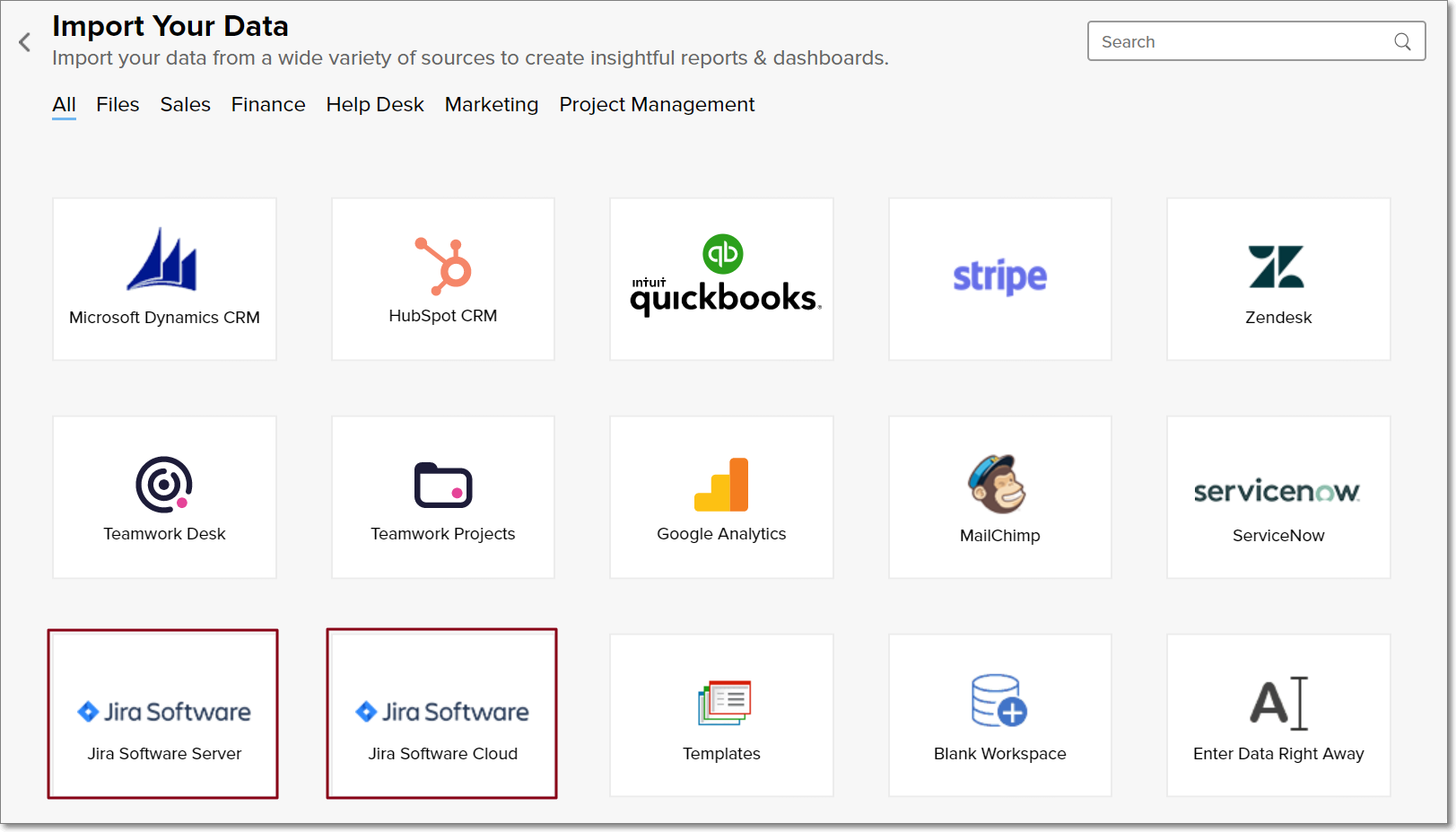Click the Teamwork Desk label
This screenshot has width=1456, height=832.
(x=164, y=534)
